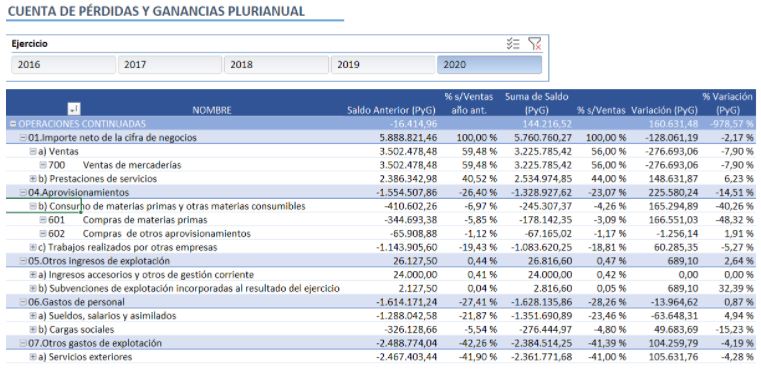Click the Ejercicio slicer title

coord(30,44)
